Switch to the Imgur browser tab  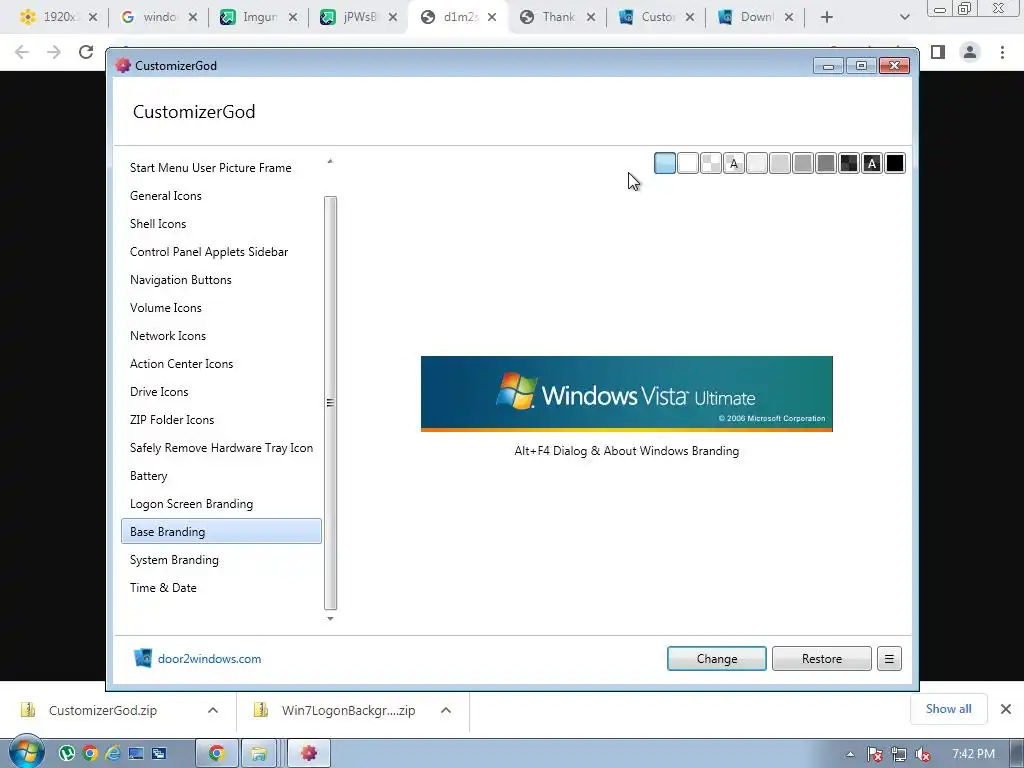259,17
